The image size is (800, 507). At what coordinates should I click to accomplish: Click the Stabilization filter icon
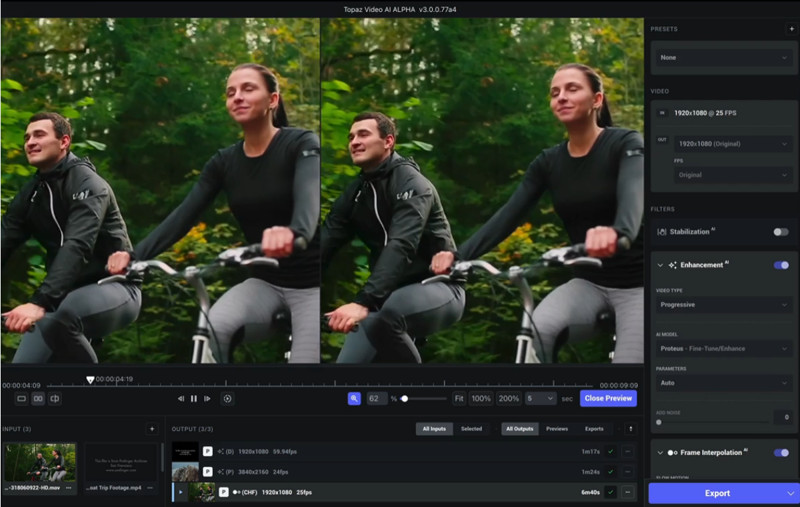[x=662, y=232]
